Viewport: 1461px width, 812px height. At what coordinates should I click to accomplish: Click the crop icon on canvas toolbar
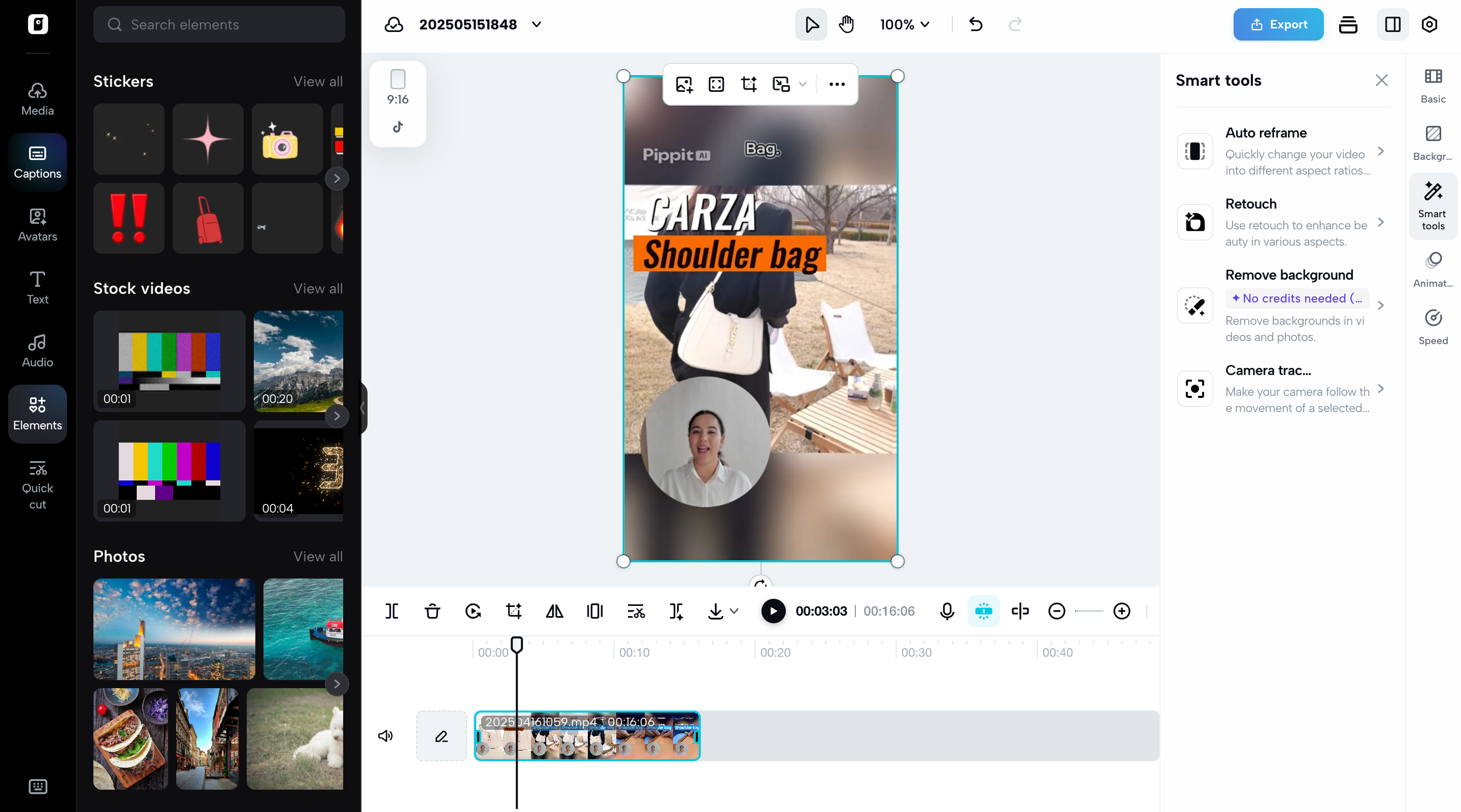[749, 84]
